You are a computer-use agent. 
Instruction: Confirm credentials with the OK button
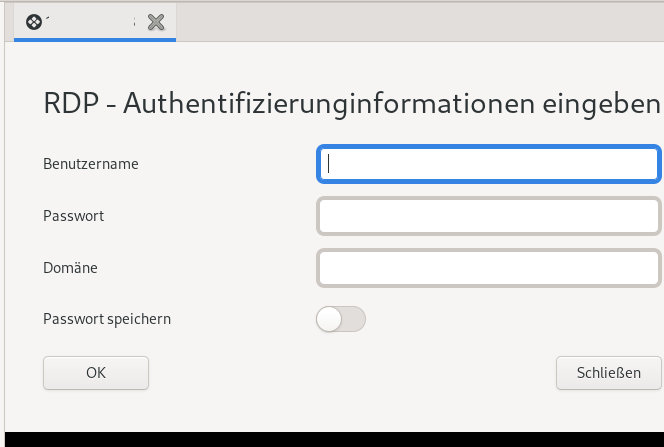[x=96, y=373]
